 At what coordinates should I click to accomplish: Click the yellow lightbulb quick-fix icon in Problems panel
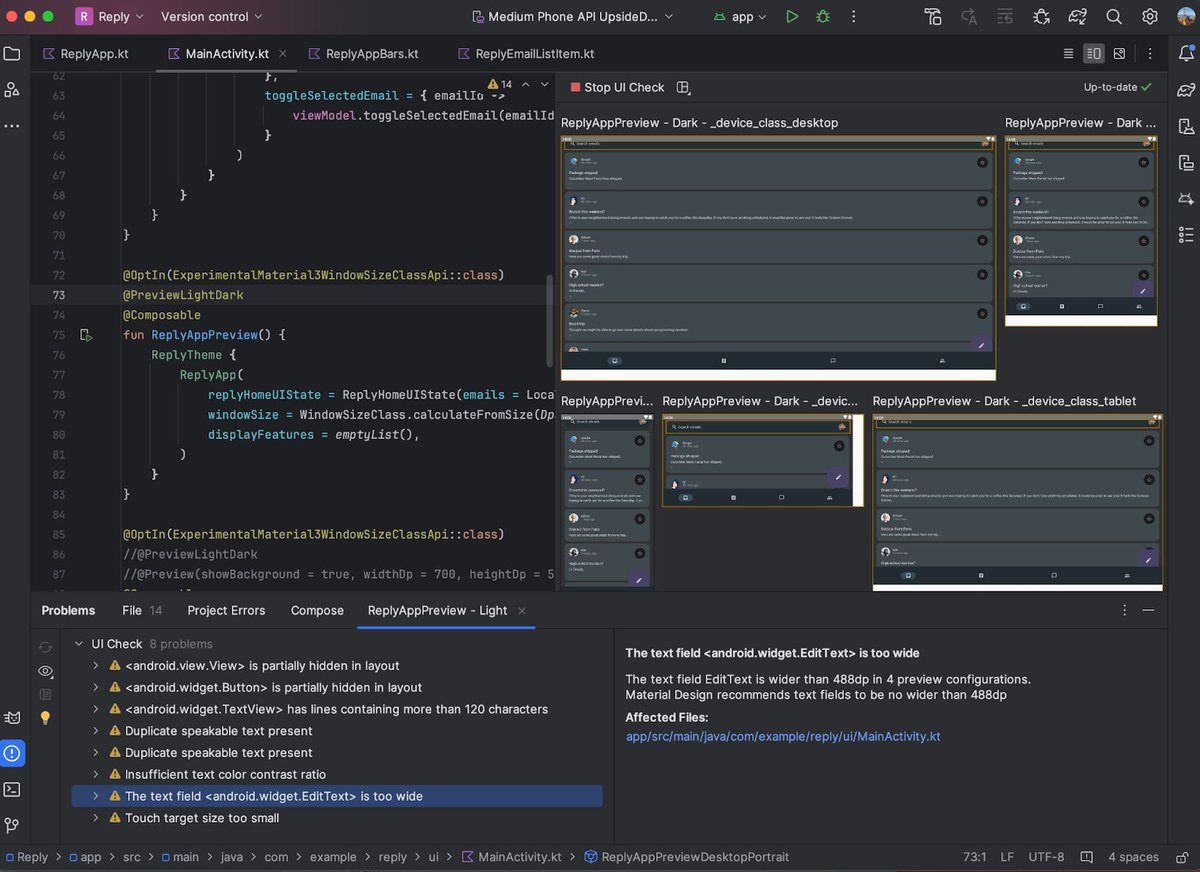[45, 717]
